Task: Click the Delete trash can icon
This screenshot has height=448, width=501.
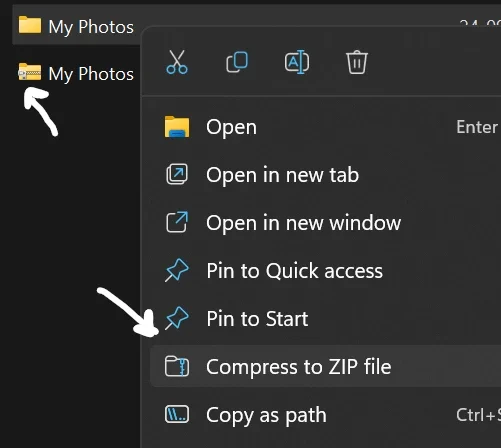Action: pos(357,62)
